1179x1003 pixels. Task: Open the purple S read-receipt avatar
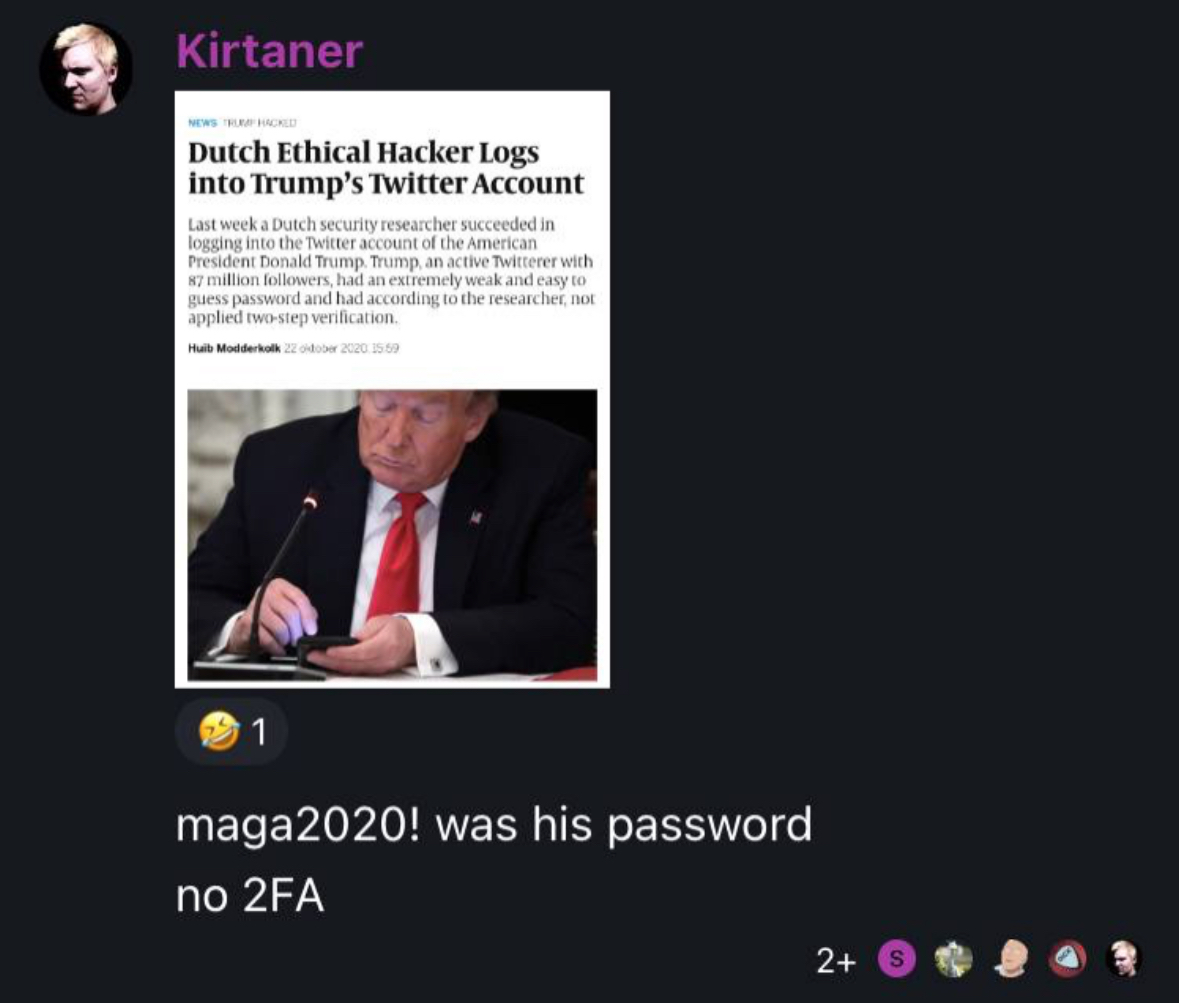(x=896, y=959)
